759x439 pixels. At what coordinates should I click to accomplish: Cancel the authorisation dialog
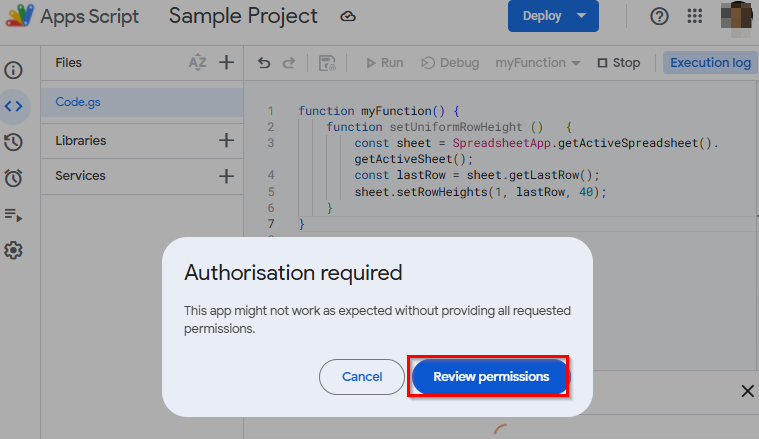(361, 377)
